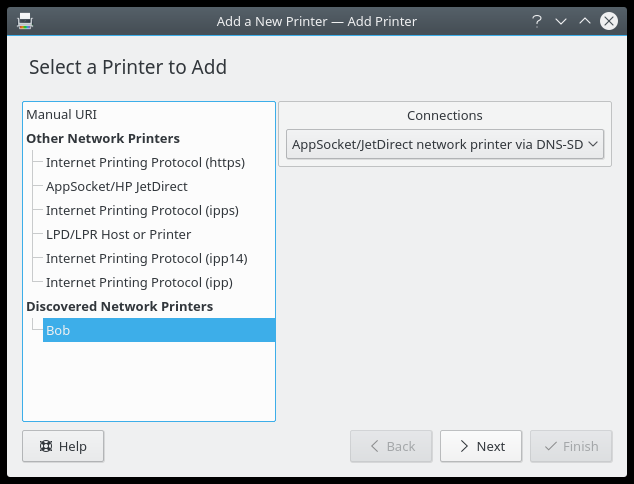
Task: Close the Add Printer dialog
Action: [608, 20]
